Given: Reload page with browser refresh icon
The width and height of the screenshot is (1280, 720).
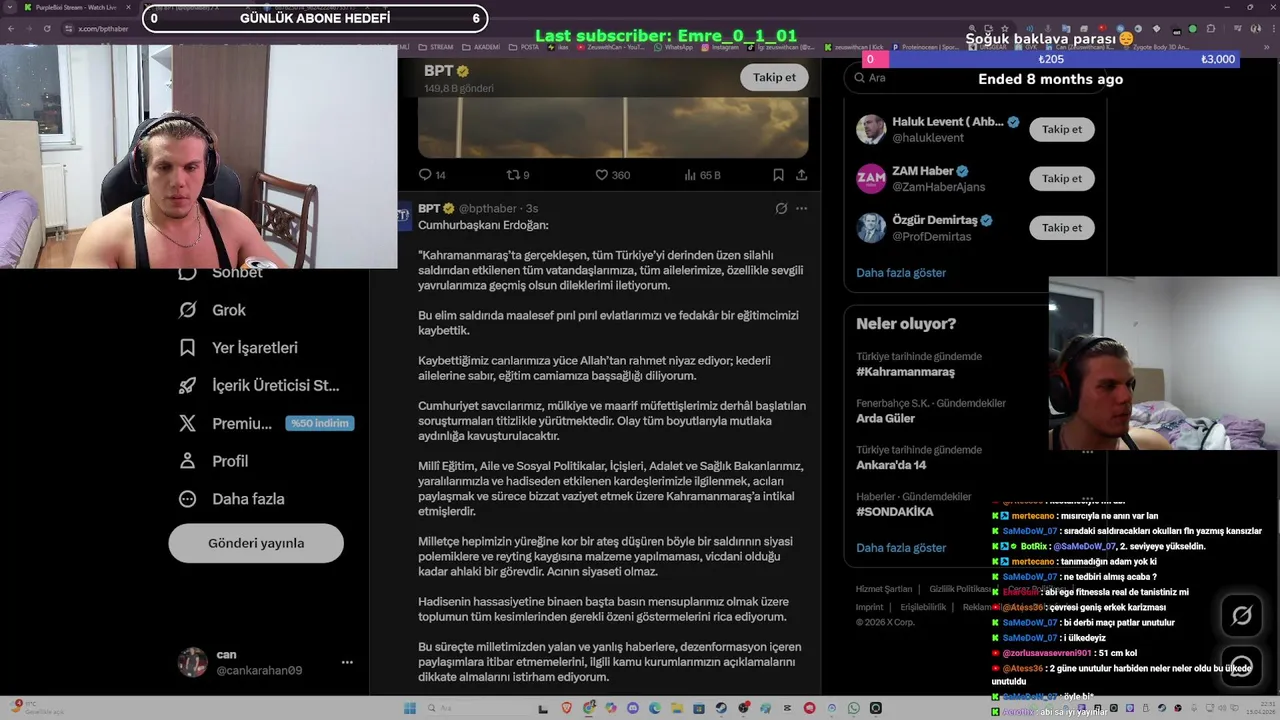Looking at the screenshot, I should tap(47, 29).
